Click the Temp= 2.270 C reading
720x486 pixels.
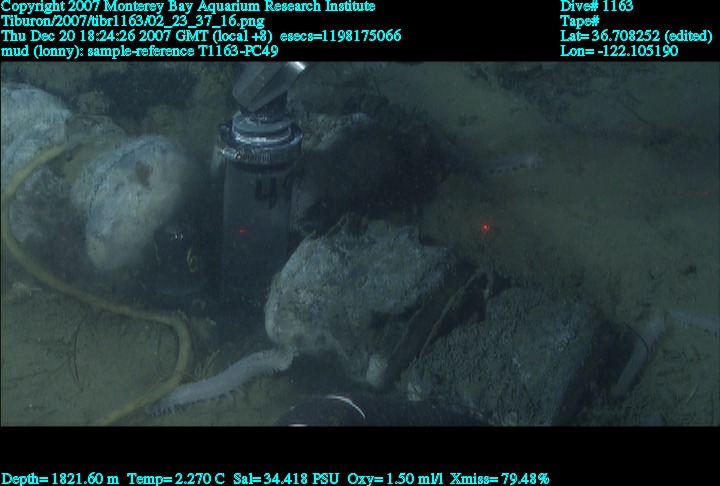(x=170, y=478)
